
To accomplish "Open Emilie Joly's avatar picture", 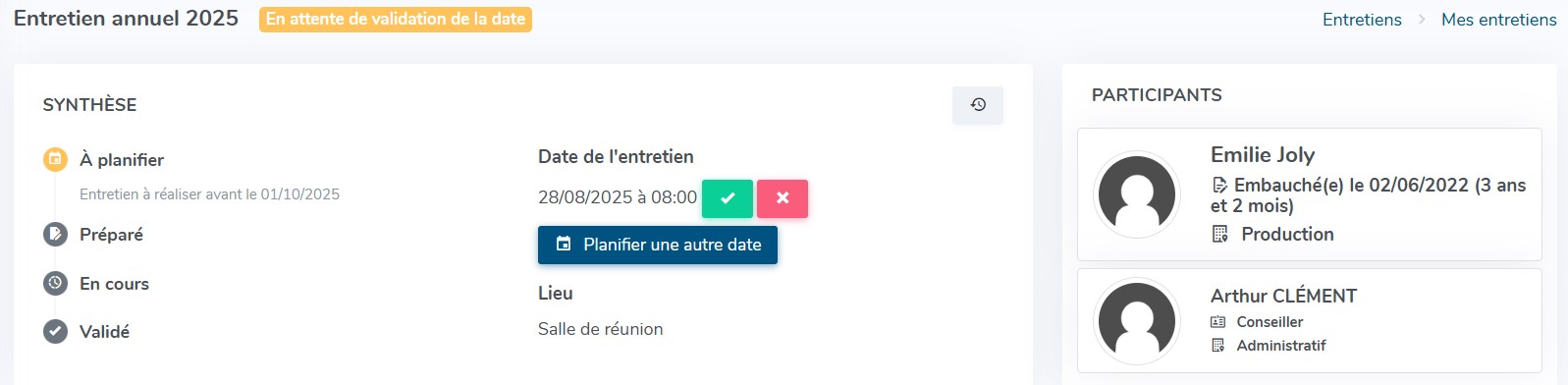I will pyautogui.click(x=1137, y=194).
